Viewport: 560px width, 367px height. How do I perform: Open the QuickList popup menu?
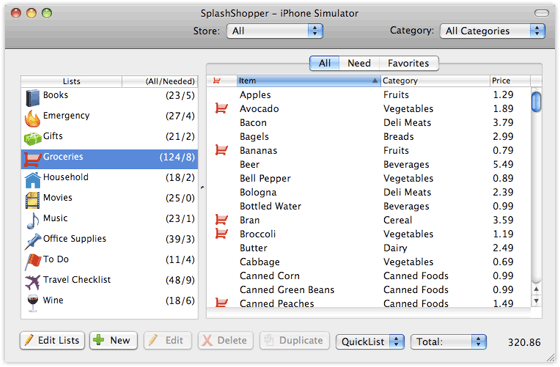click(370, 342)
